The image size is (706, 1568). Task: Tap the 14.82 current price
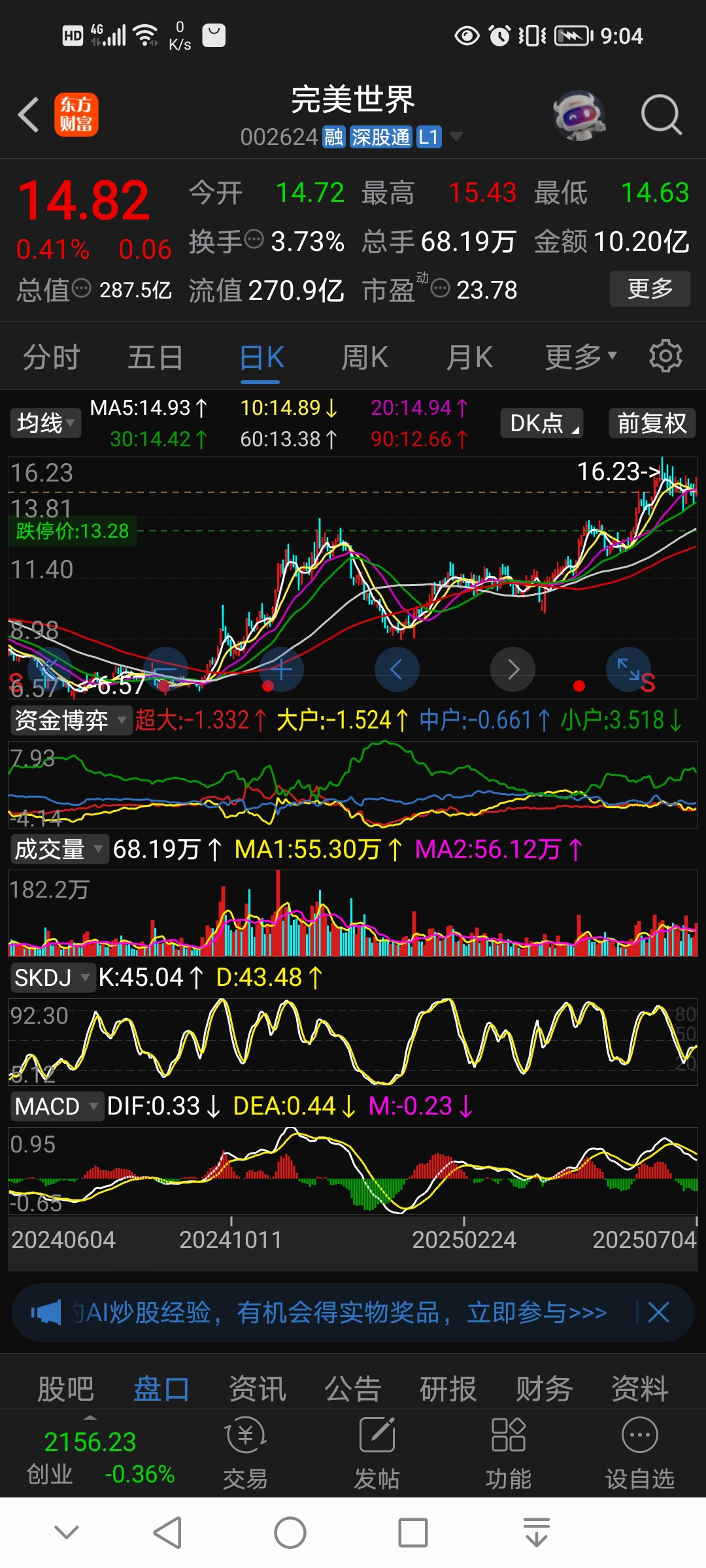coord(84,201)
